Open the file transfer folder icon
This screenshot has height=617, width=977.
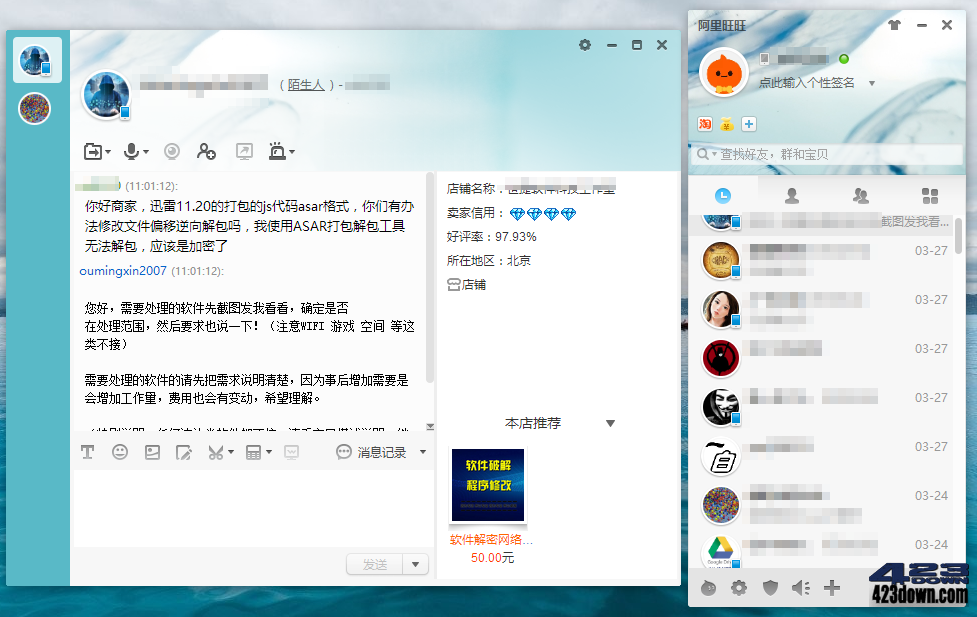coord(92,150)
